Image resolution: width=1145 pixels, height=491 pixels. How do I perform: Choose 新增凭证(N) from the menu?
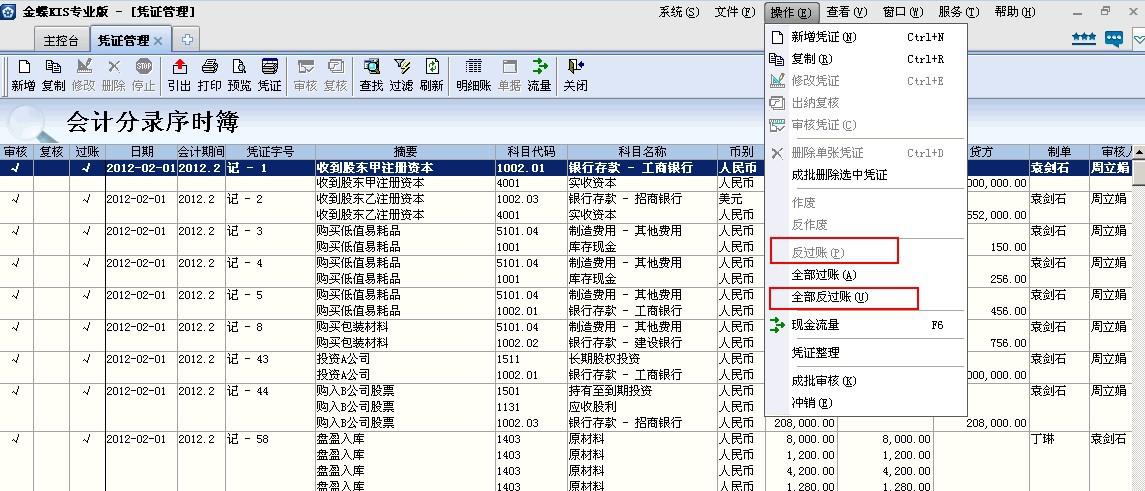pyautogui.click(x=865, y=37)
